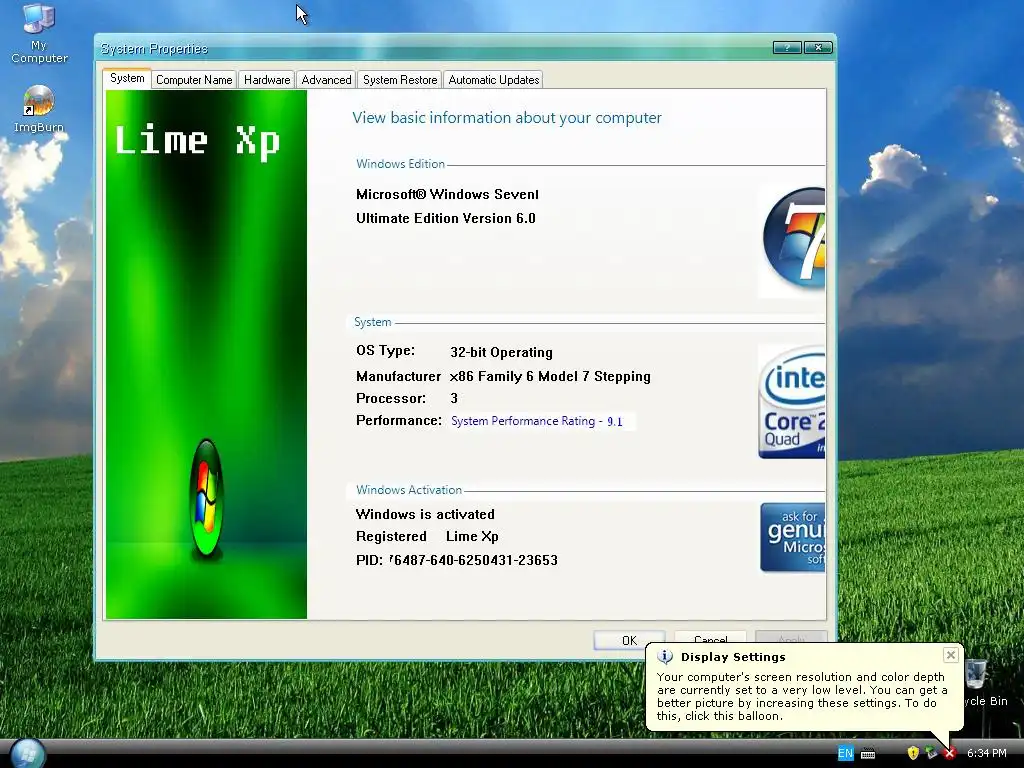Click the 'View basic information about your computer' heading
Viewport: 1024px width, 768px height.
pos(507,118)
